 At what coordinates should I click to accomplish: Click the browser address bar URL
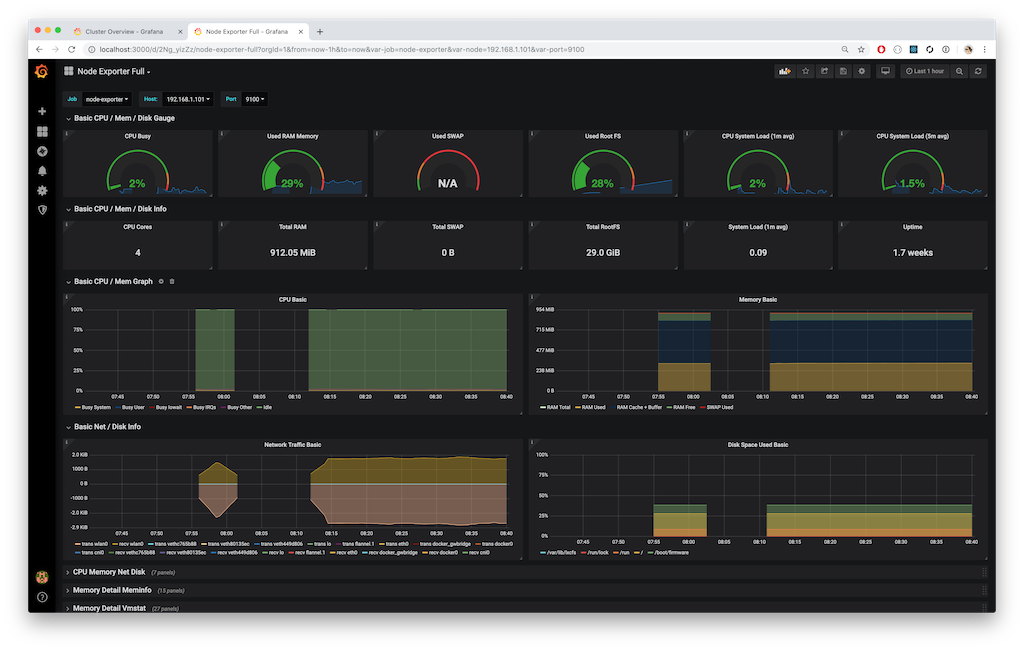click(x=342, y=50)
